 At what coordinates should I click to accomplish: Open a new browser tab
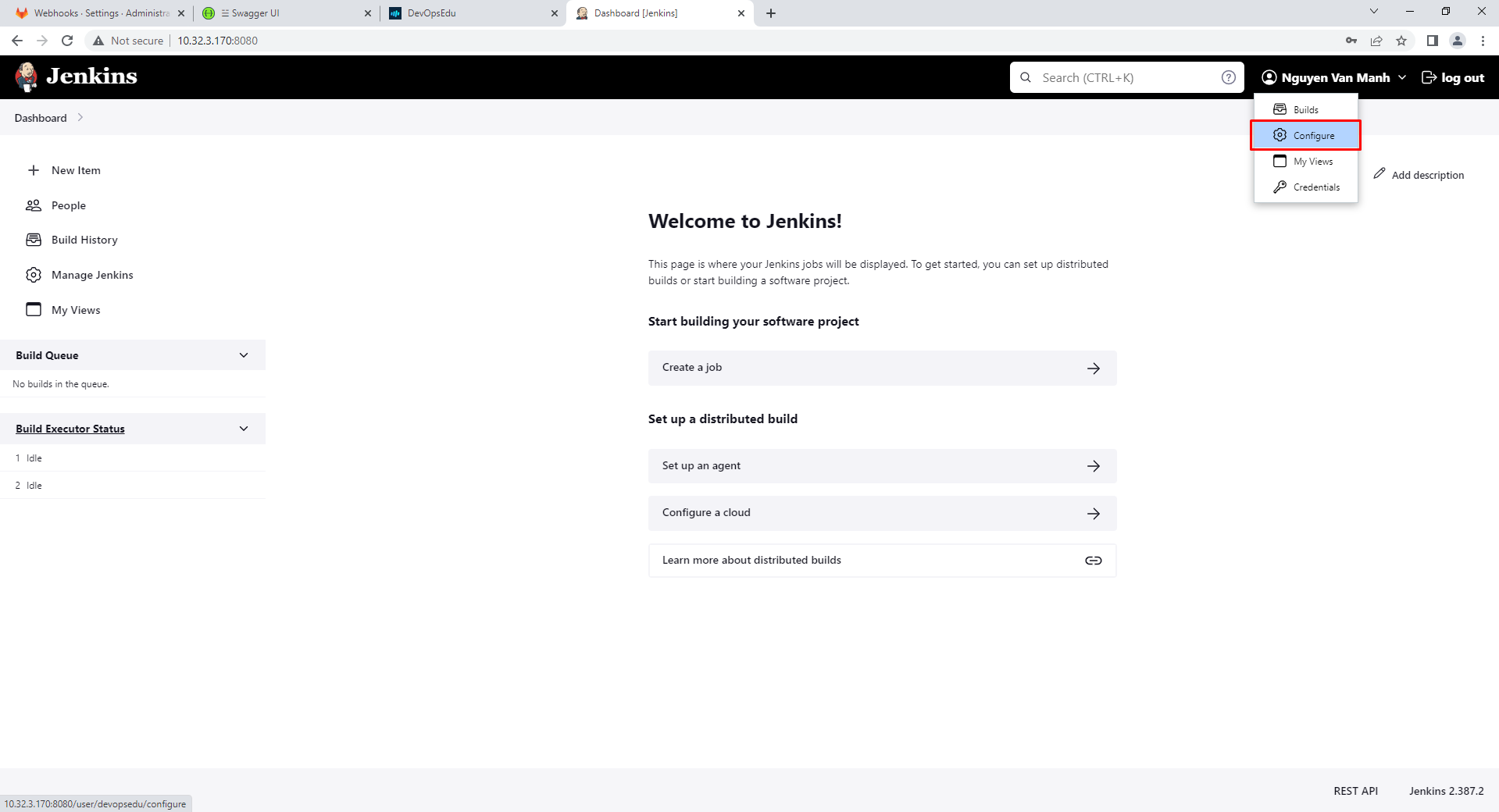(771, 13)
